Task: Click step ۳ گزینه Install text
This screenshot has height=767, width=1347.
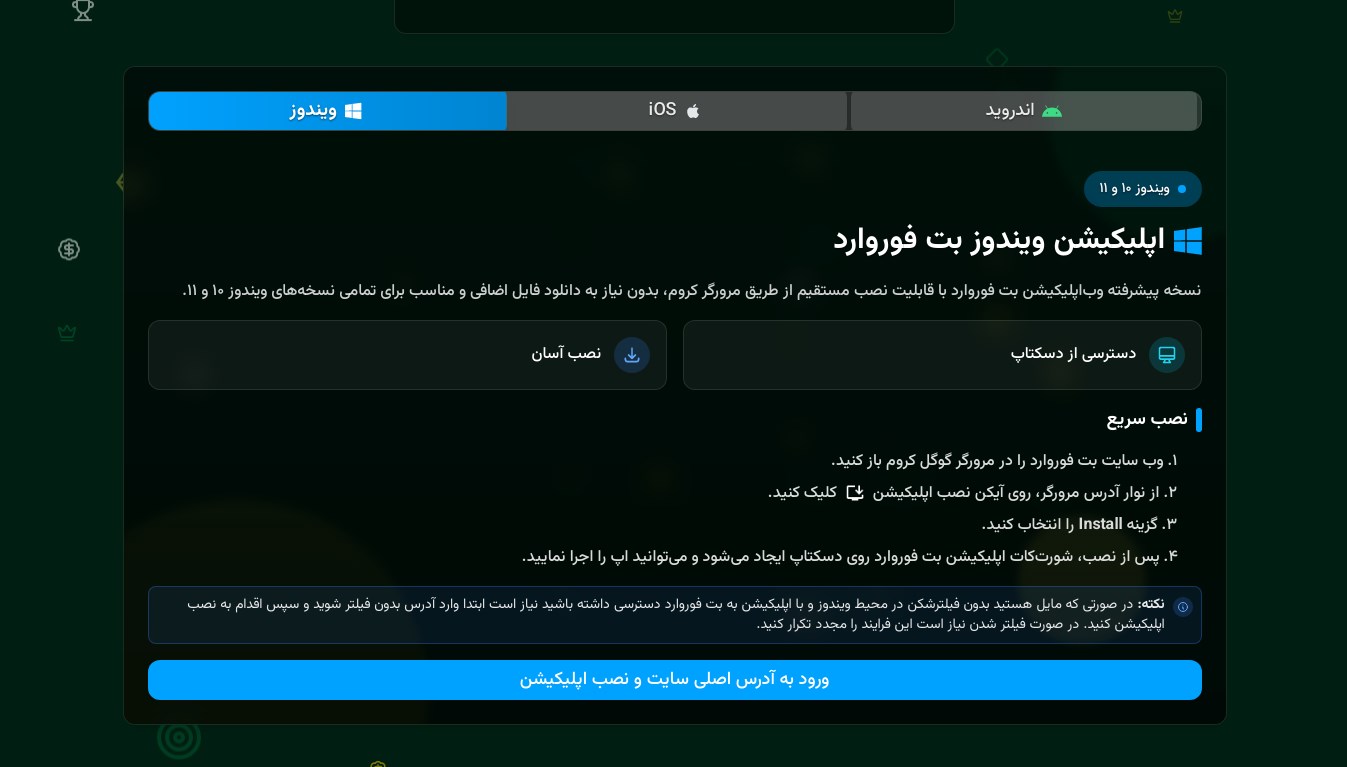Action: click(x=1080, y=524)
